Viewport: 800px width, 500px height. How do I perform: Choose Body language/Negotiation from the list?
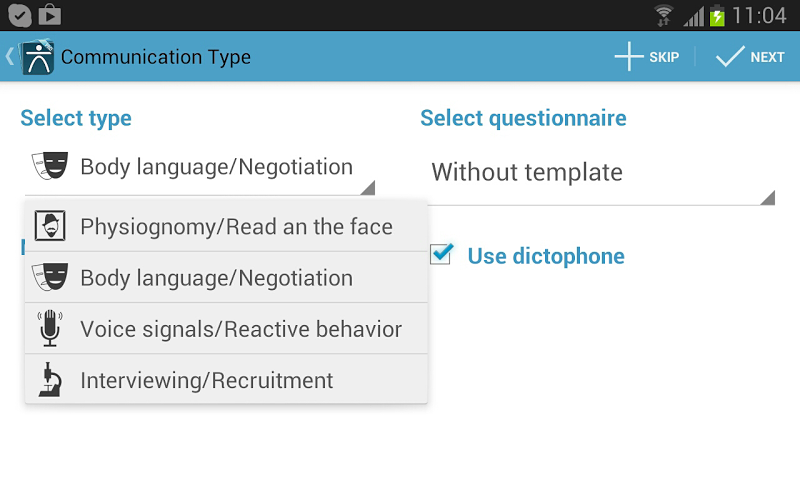coord(216,278)
